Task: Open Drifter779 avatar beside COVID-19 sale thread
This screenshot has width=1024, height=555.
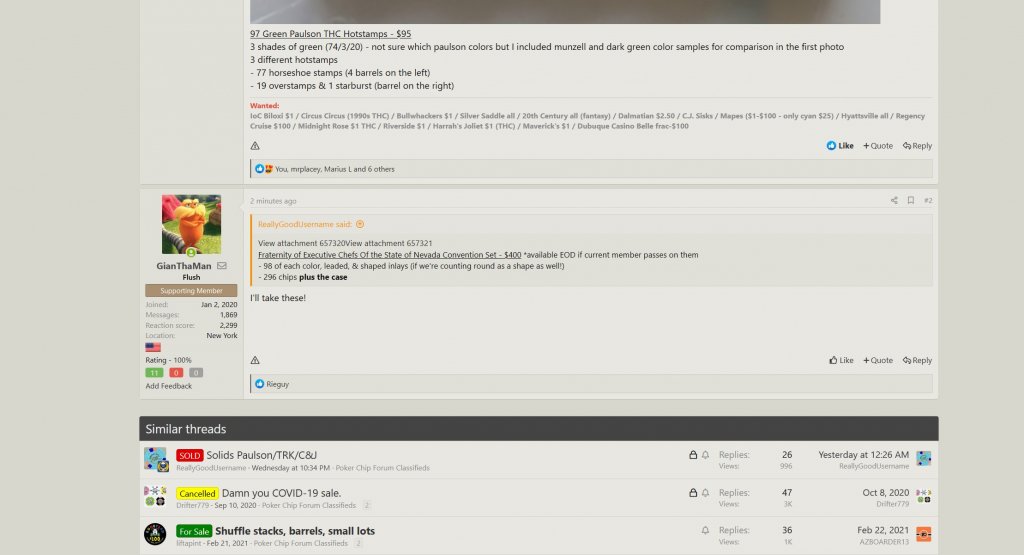Action: tap(155, 496)
